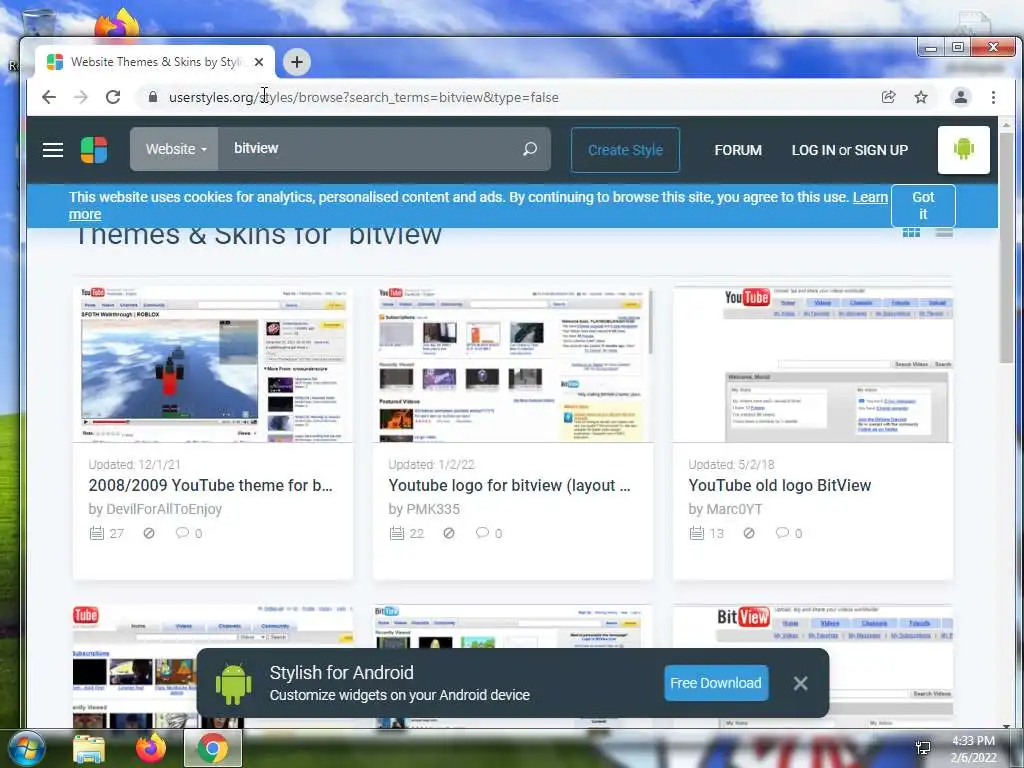Click the Stylish colorful logo icon
The height and width of the screenshot is (768, 1024).
94,150
